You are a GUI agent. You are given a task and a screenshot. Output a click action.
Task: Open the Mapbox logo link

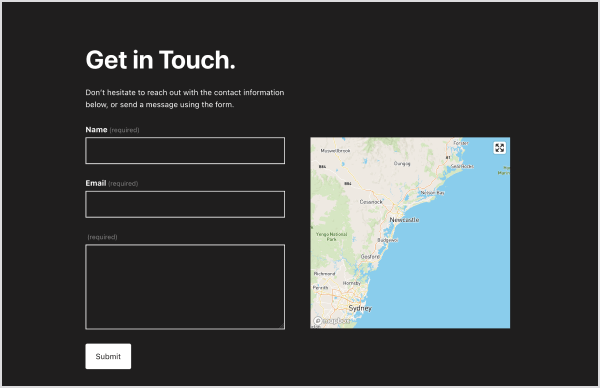pyautogui.click(x=332, y=321)
